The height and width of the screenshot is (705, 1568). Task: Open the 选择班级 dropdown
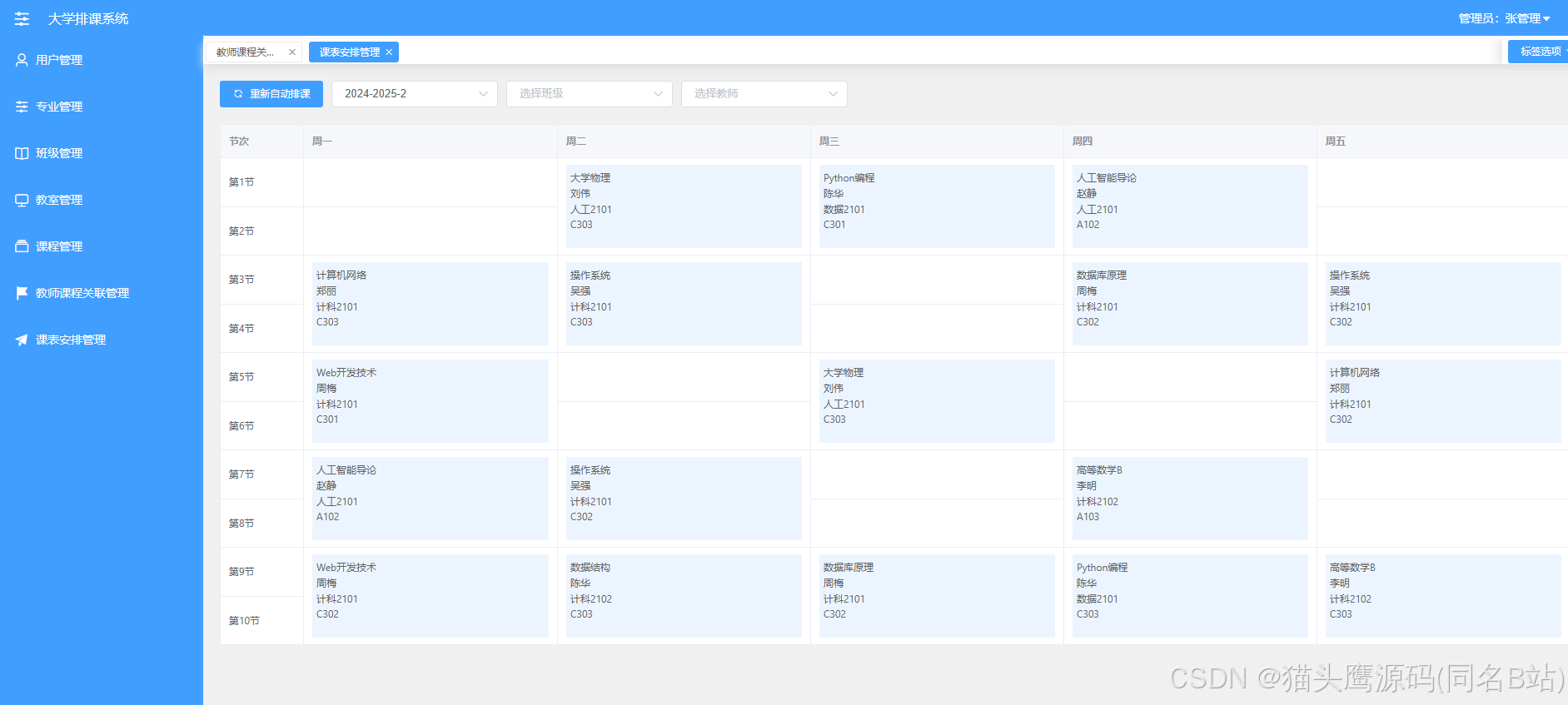pyautogui.click(x=590, y=94)
